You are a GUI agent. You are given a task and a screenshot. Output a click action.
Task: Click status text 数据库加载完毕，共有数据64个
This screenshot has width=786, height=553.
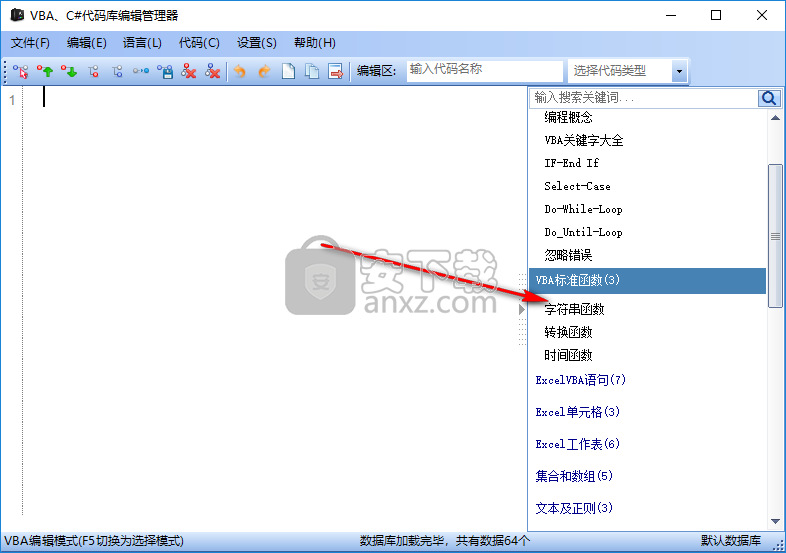(445, 541)
